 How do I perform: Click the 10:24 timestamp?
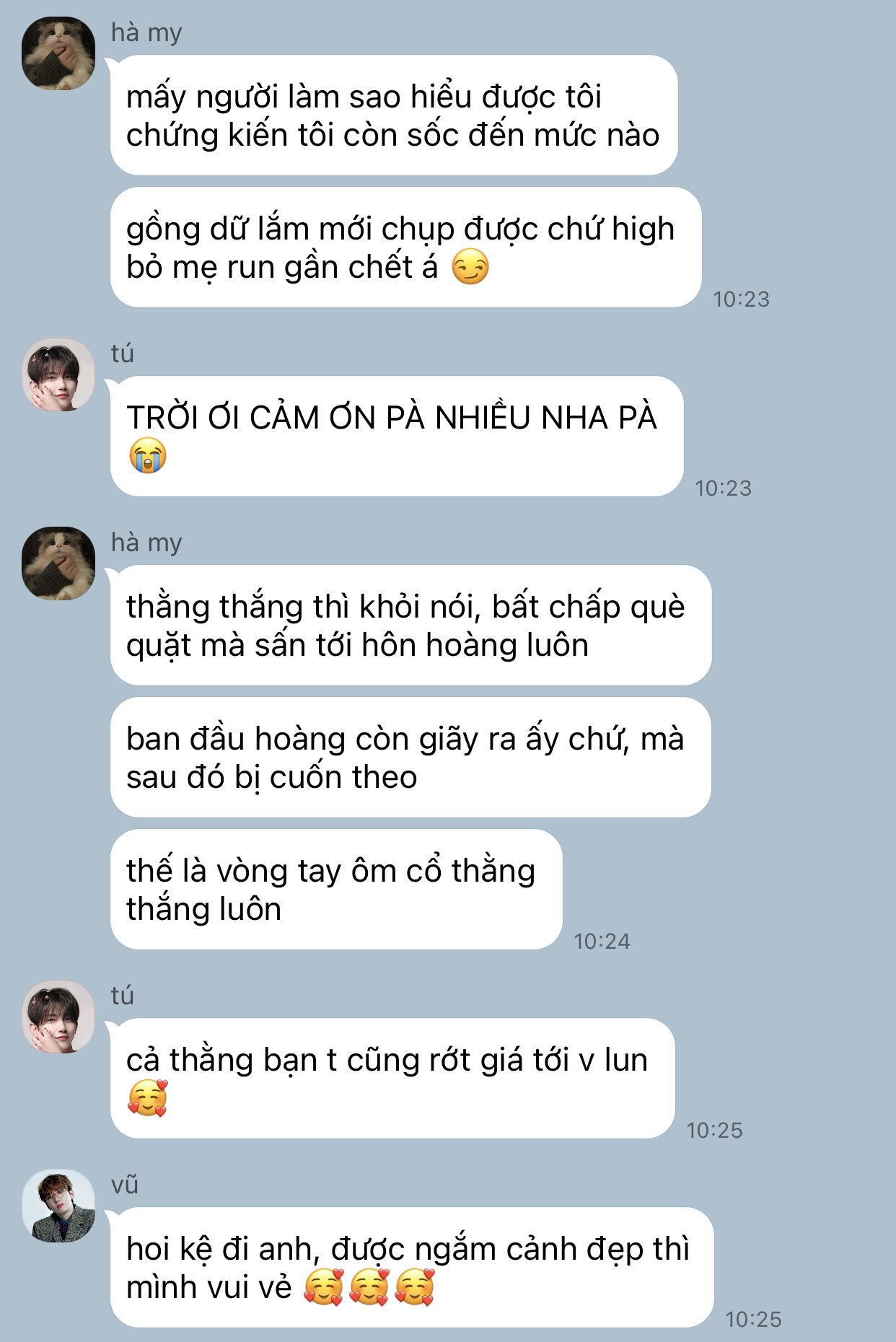pos(602,942)
